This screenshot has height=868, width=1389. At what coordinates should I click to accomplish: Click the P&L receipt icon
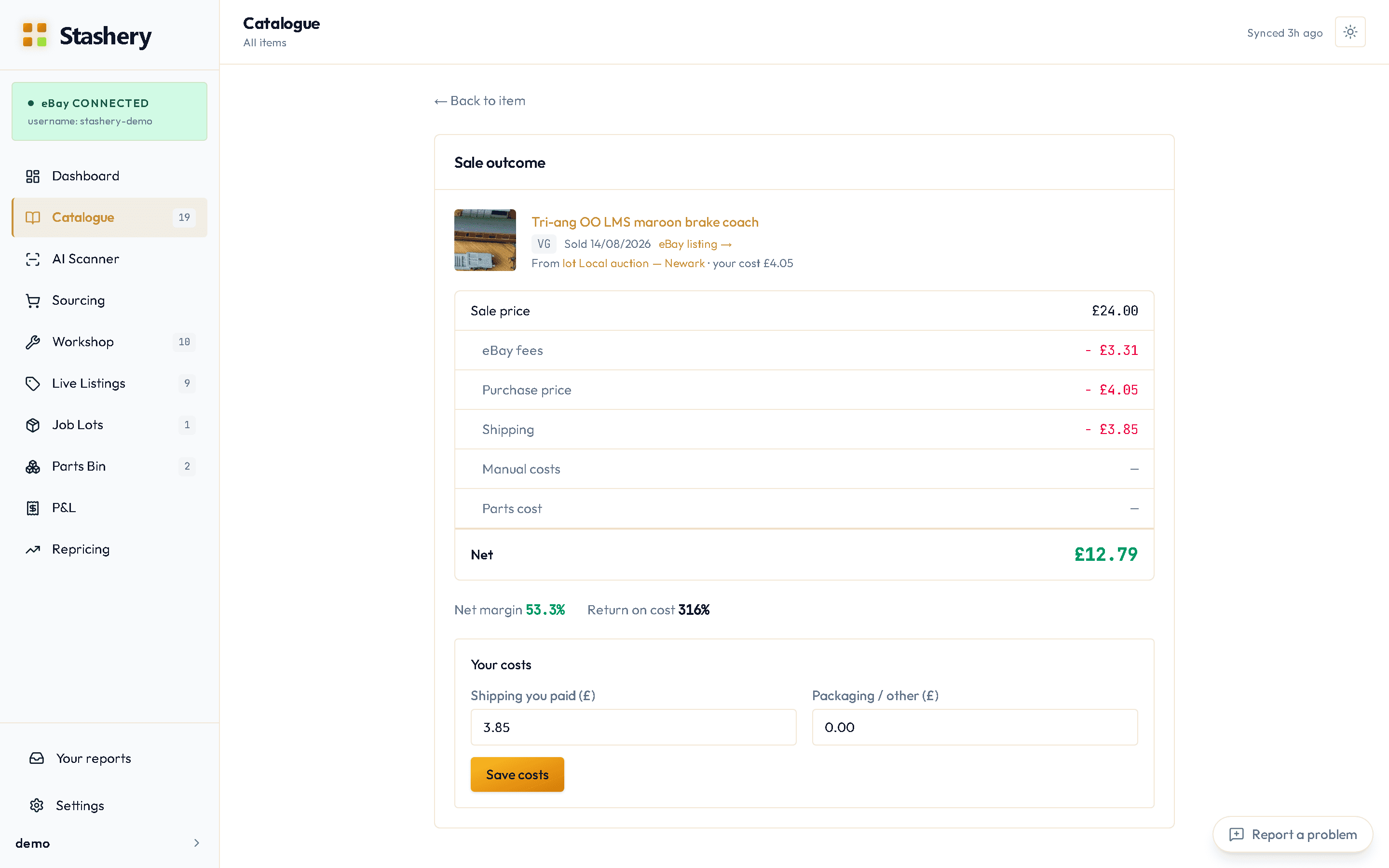tap(33, 508)
